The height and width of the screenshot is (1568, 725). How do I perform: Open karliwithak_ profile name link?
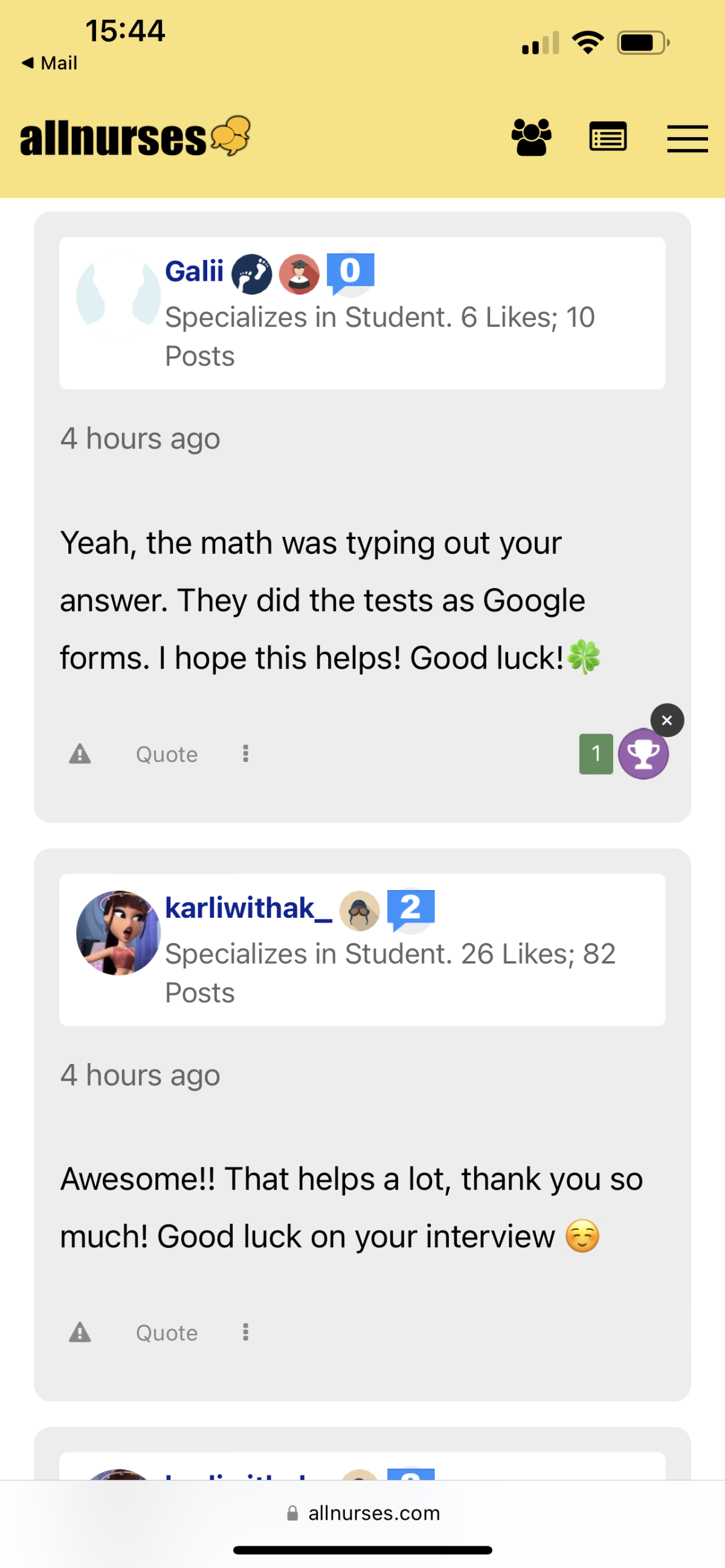(248, 908)
